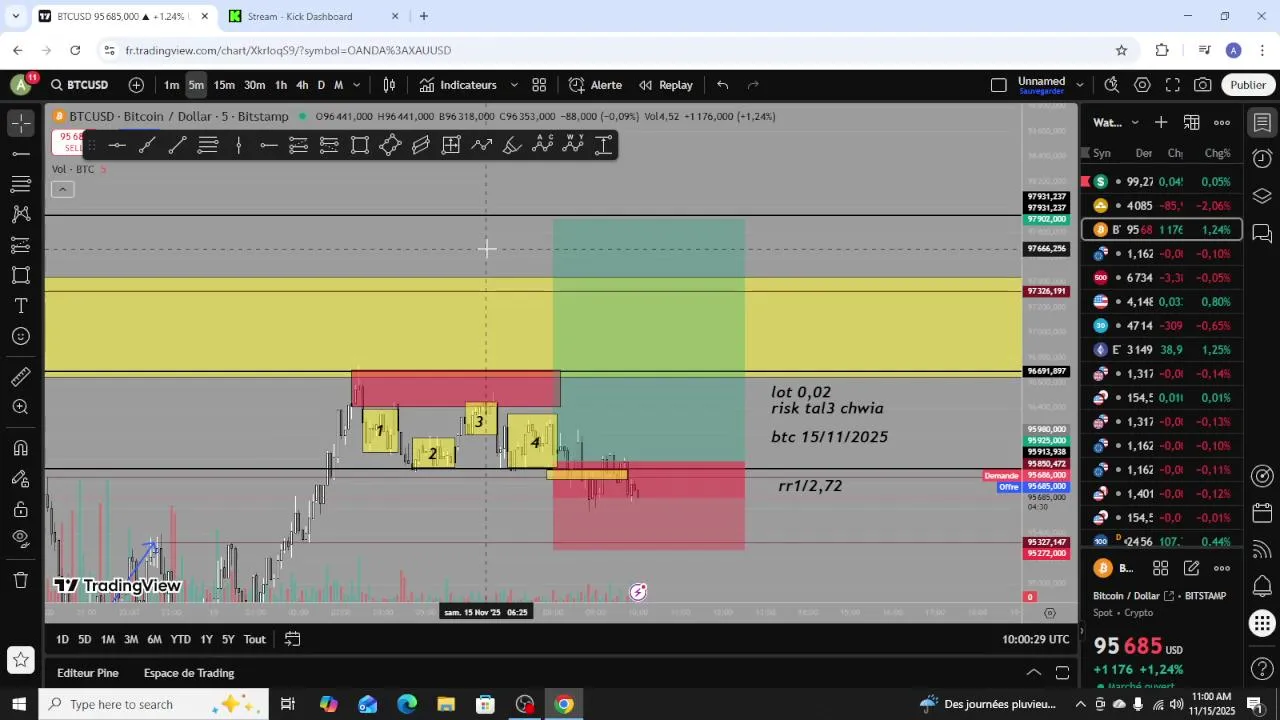Viewport: 1280px width, 720px height.
Task: Switch to the 4h timeframe
Action: [302, 85]
